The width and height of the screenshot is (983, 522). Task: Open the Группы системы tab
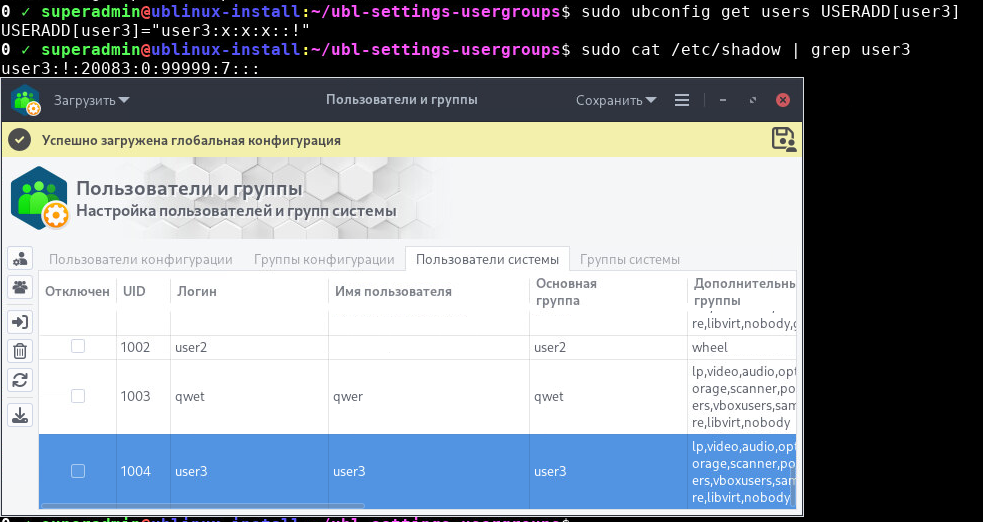[630, 259]
